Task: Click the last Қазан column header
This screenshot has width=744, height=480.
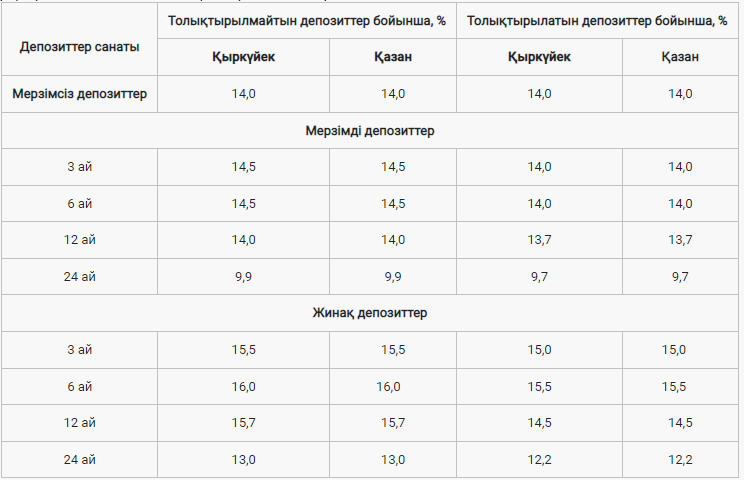Action: (680, 57)
